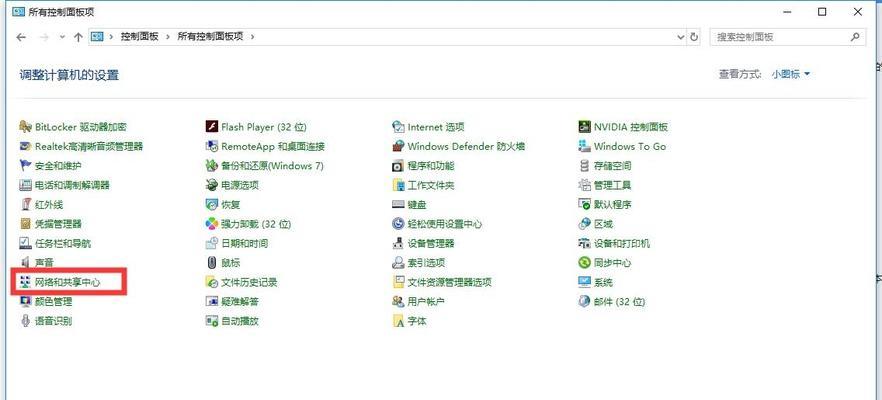Open the 设备和打印机 link
Screen dimensions: 882x400
click(x=622, y=244)
